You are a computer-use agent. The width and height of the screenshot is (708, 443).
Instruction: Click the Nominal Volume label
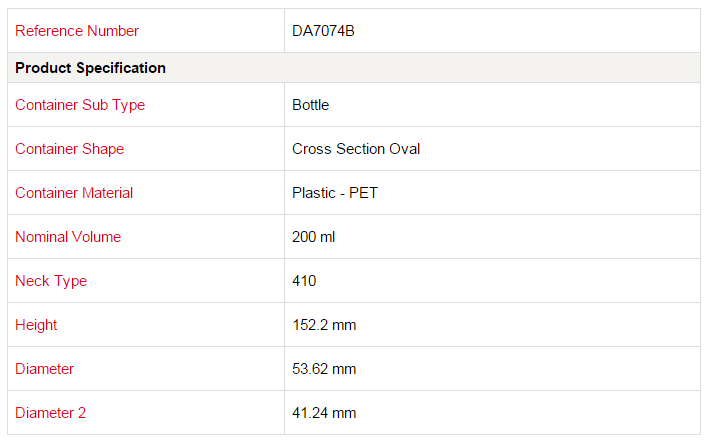(x=68, y=237)
